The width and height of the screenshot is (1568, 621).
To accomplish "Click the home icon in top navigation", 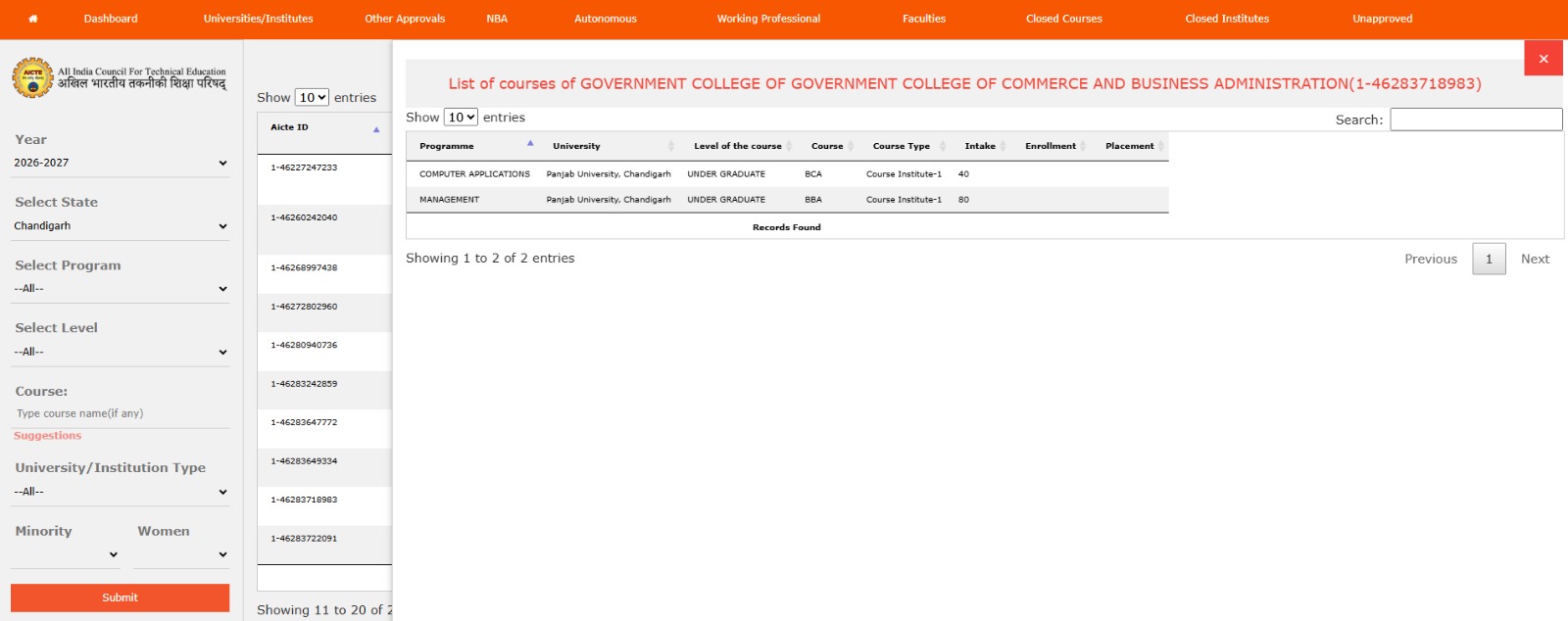I will click(32, 19).
